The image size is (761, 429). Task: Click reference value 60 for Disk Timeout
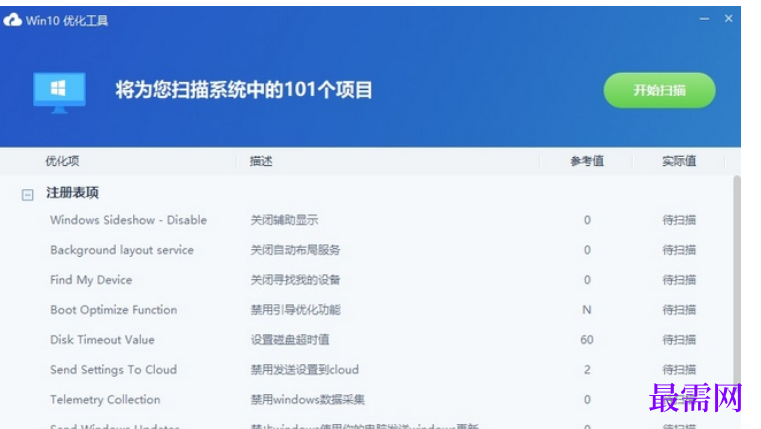587,340
